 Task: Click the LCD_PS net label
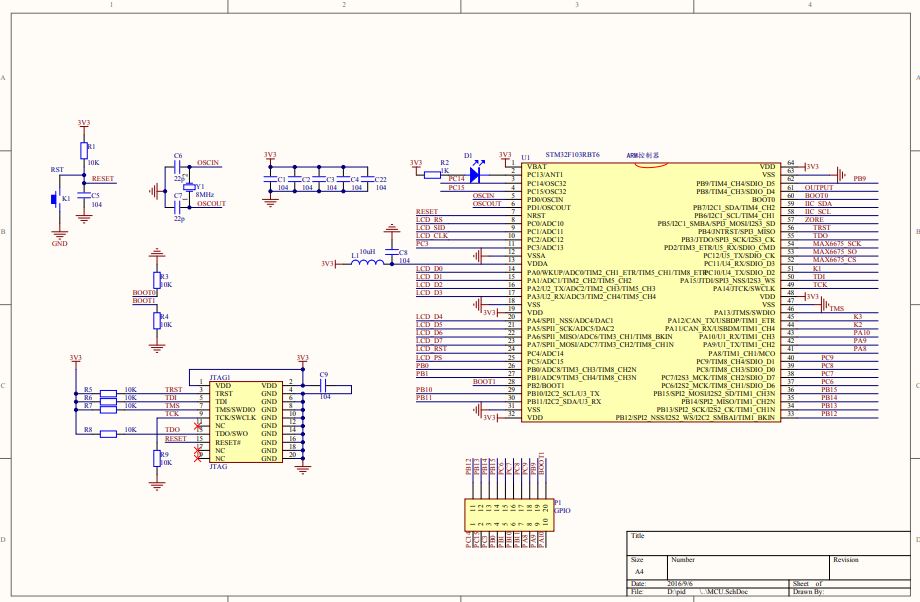point(429,357)
